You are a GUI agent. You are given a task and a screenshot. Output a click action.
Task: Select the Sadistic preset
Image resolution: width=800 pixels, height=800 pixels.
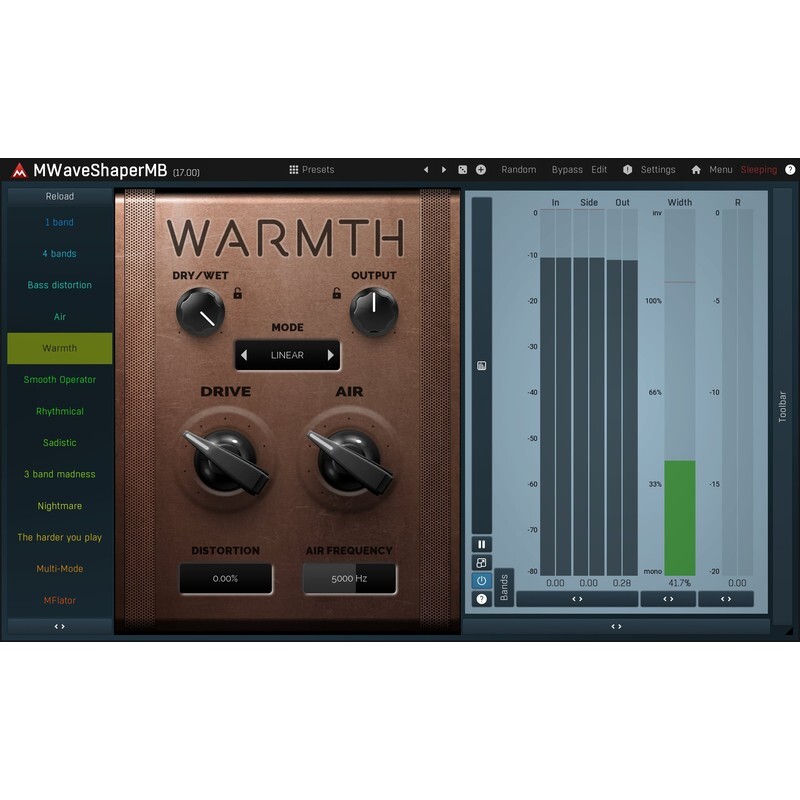(x=60, y=443)
